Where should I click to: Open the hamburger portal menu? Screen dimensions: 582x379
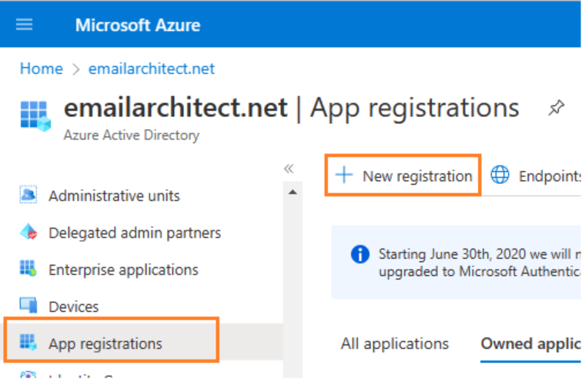pos(24,25)
